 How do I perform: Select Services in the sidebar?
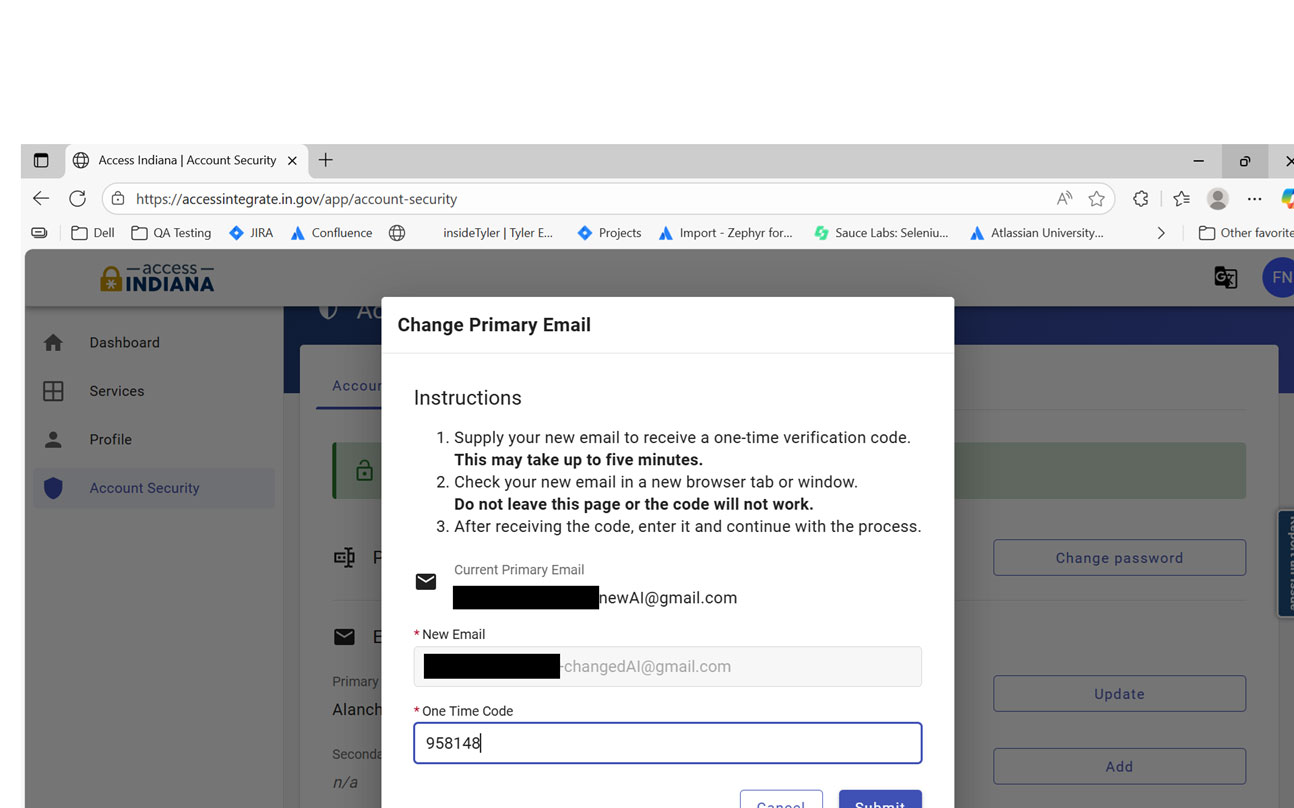pyautogui.click(x=116, y=391)
